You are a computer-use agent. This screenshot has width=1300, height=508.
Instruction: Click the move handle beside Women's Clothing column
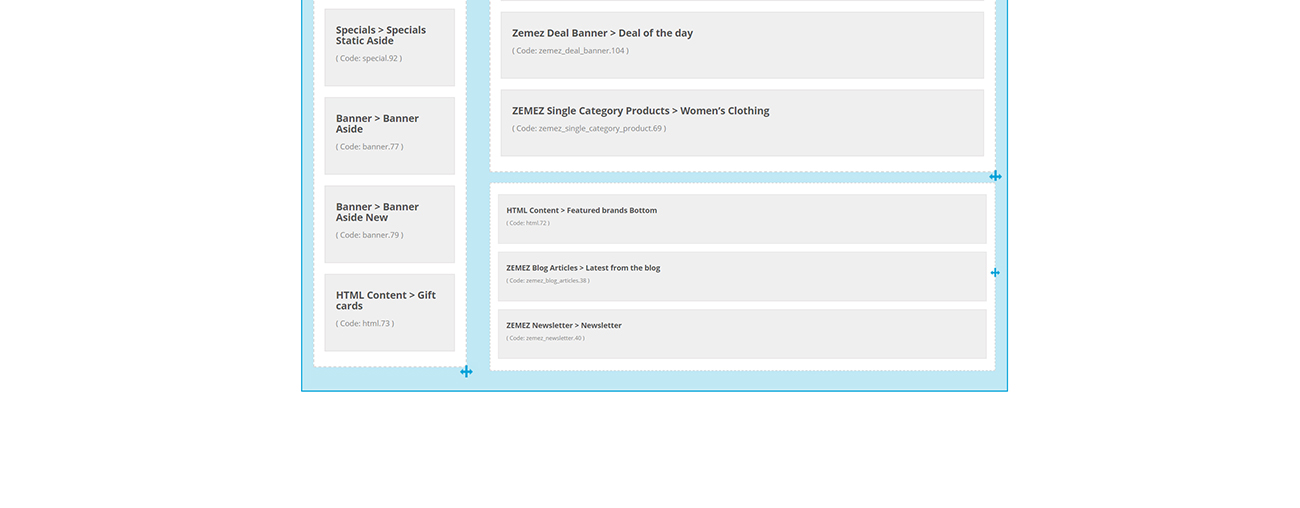pos(995,176)
